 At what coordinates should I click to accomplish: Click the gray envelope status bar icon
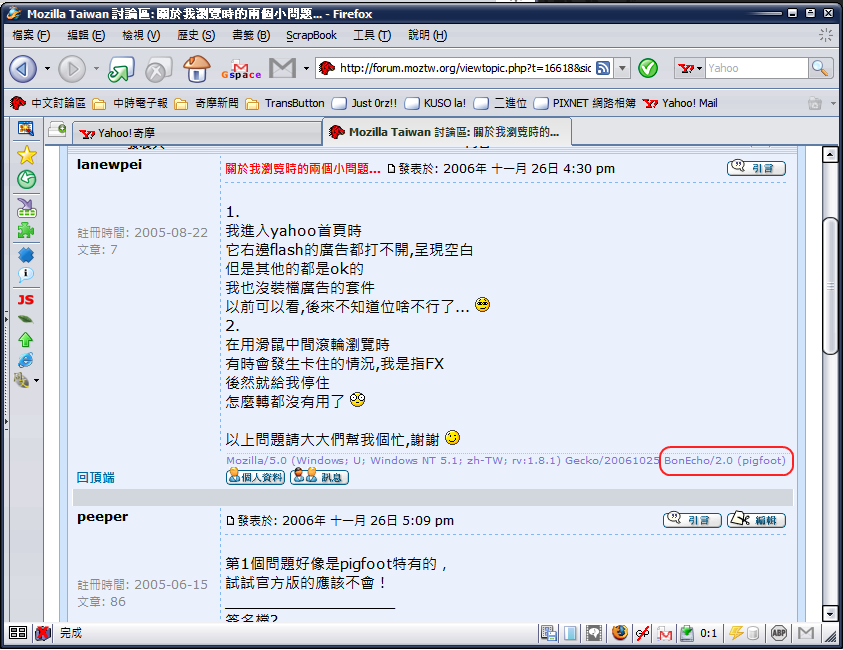click(x=805, y=633)
